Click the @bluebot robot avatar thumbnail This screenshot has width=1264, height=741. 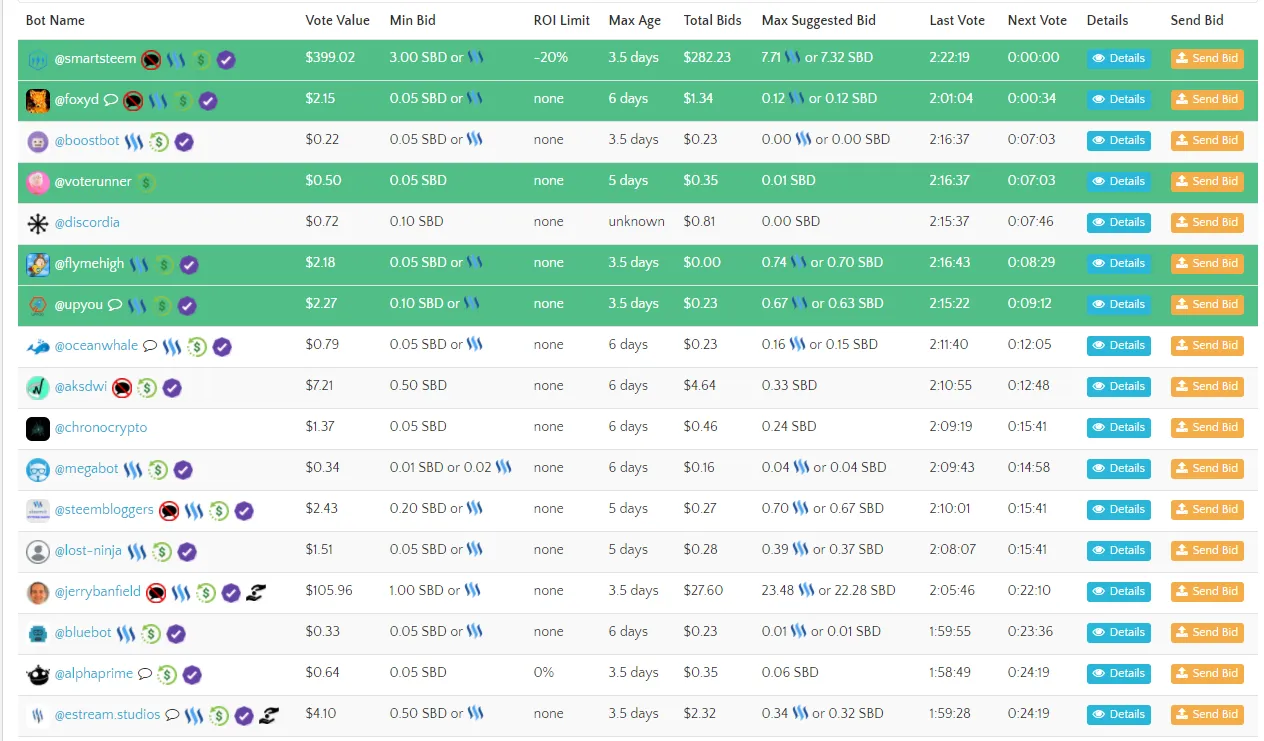point(38,633)
